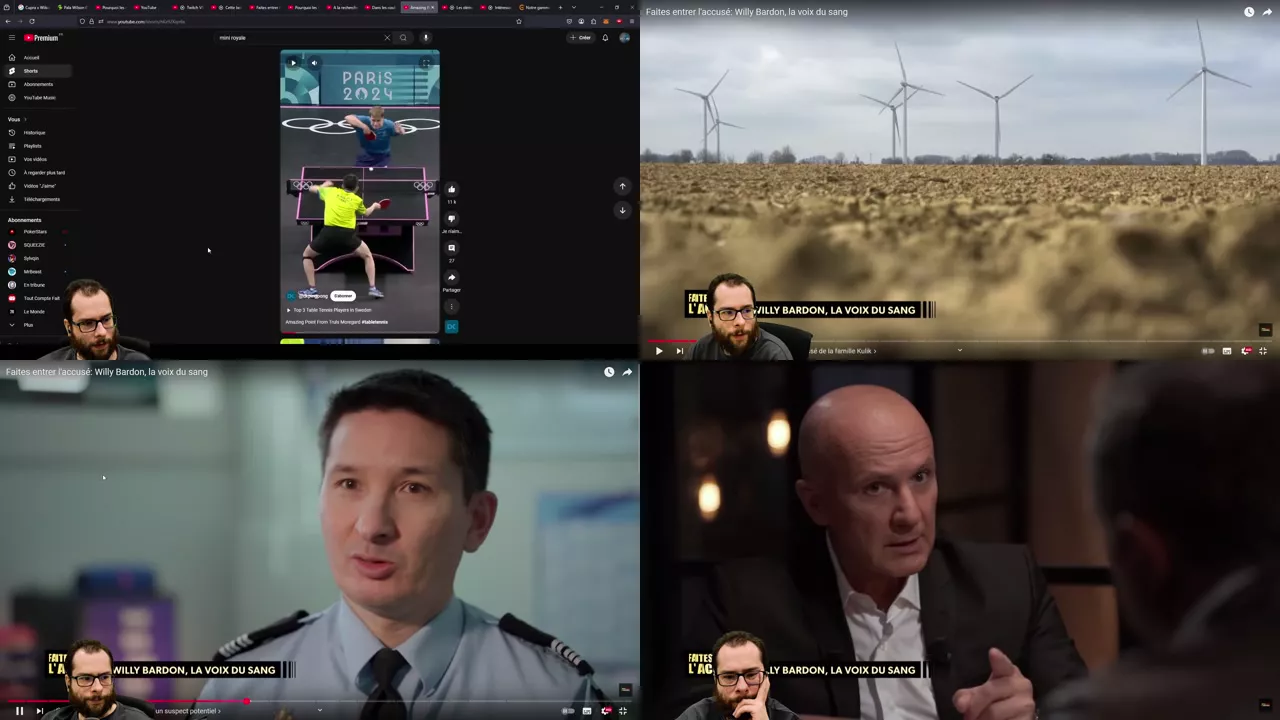Toggle fullscreen on the Short

tap(425, 63)
